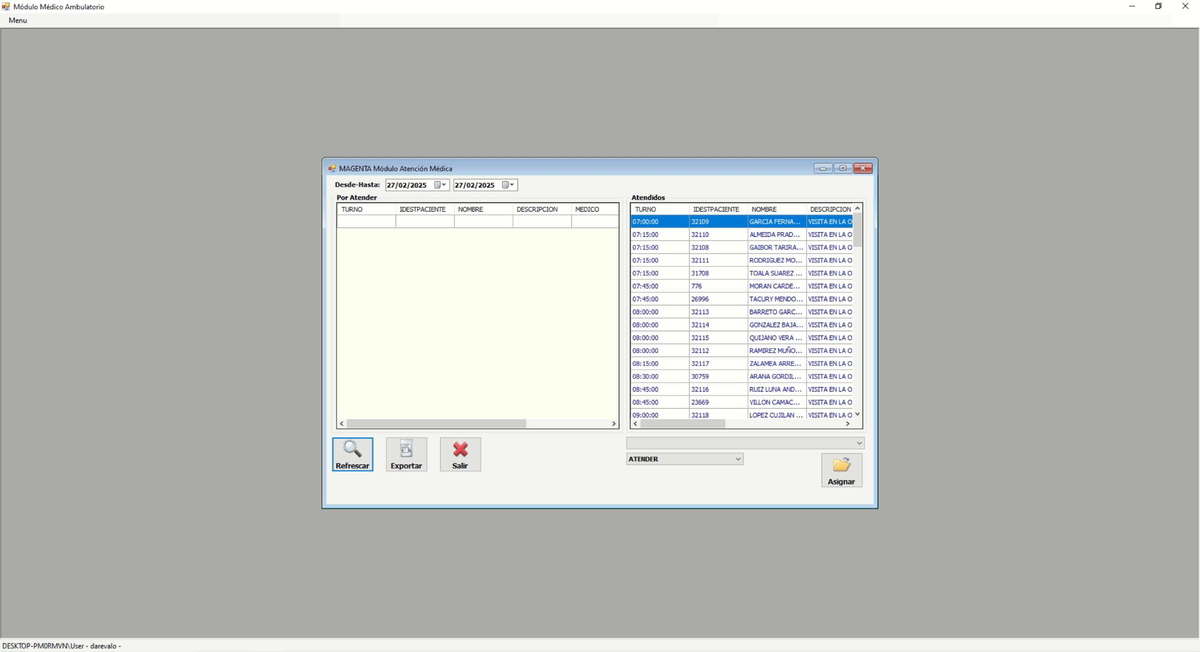The width and height of the screenshot is (1200, 652).
Task: Open the start date calendar dropdown
Action: [x=441, y=185]
